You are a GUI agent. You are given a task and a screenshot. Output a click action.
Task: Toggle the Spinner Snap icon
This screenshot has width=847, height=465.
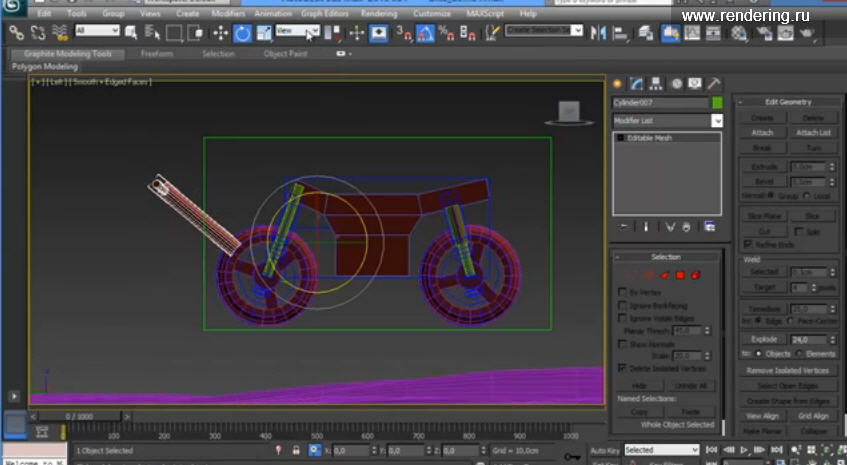coord(467,33)
